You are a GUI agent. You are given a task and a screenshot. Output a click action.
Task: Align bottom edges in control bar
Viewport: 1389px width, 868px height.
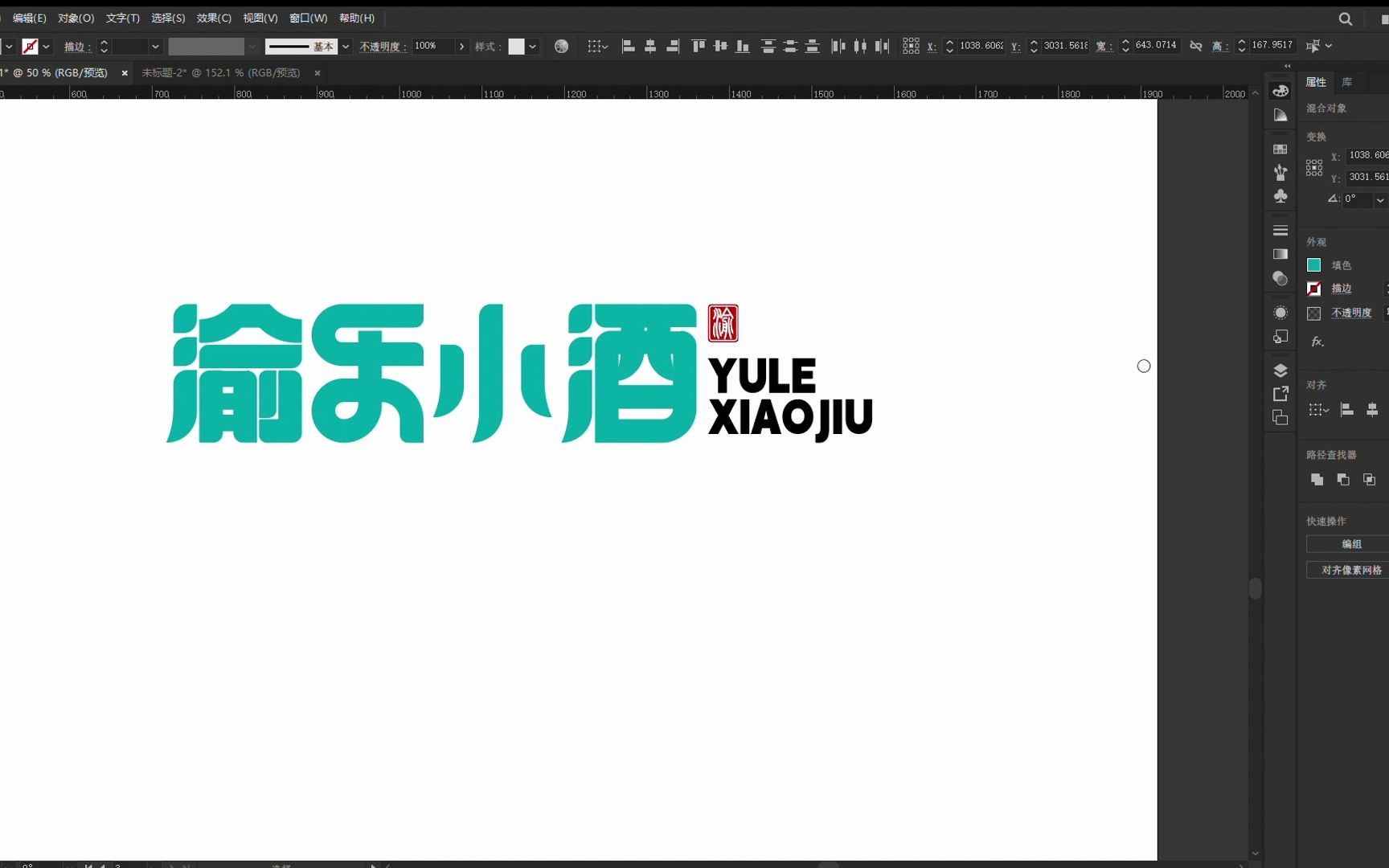coord(743,47)
